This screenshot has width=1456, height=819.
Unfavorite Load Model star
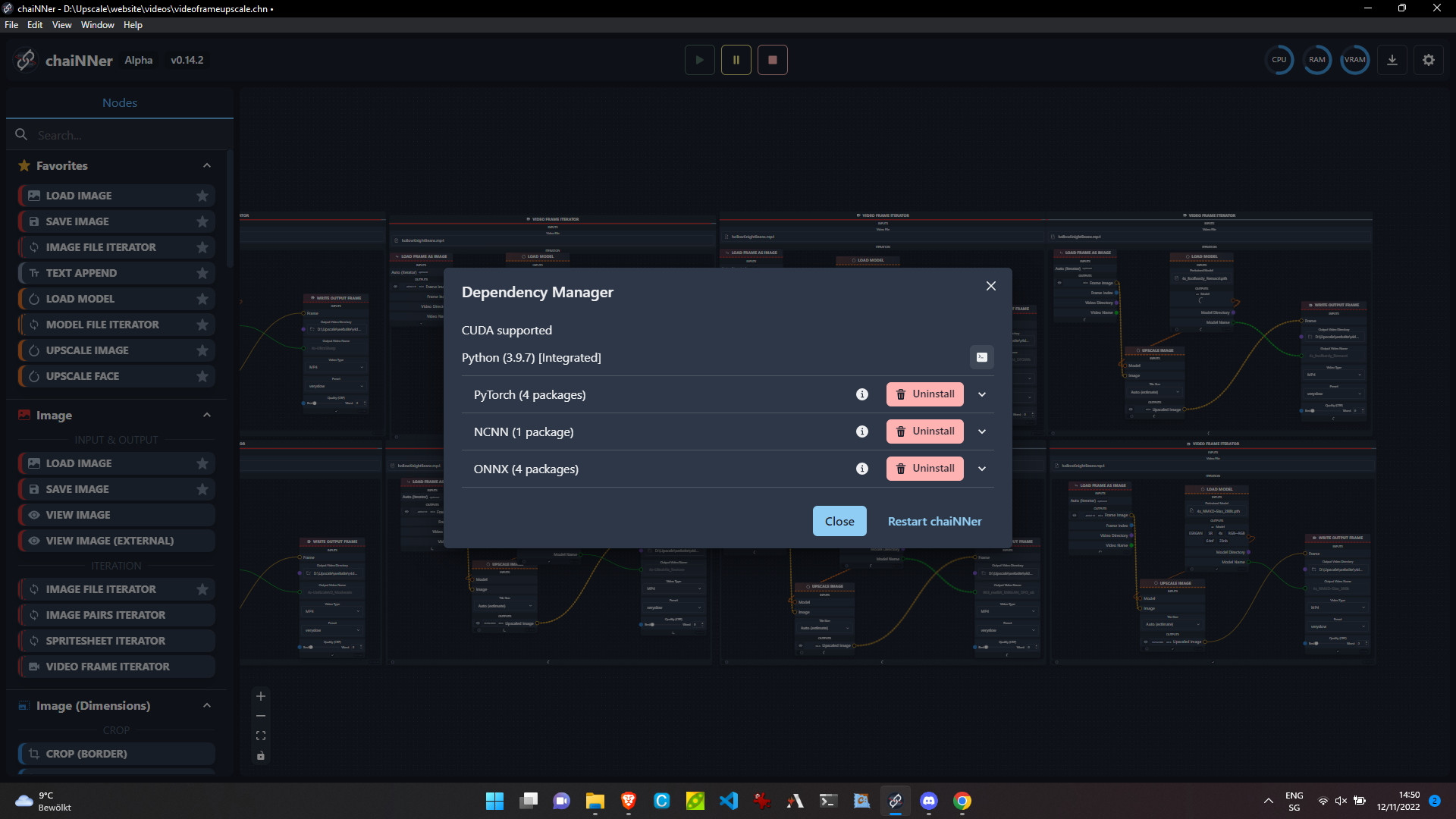(x=202, y=299)
